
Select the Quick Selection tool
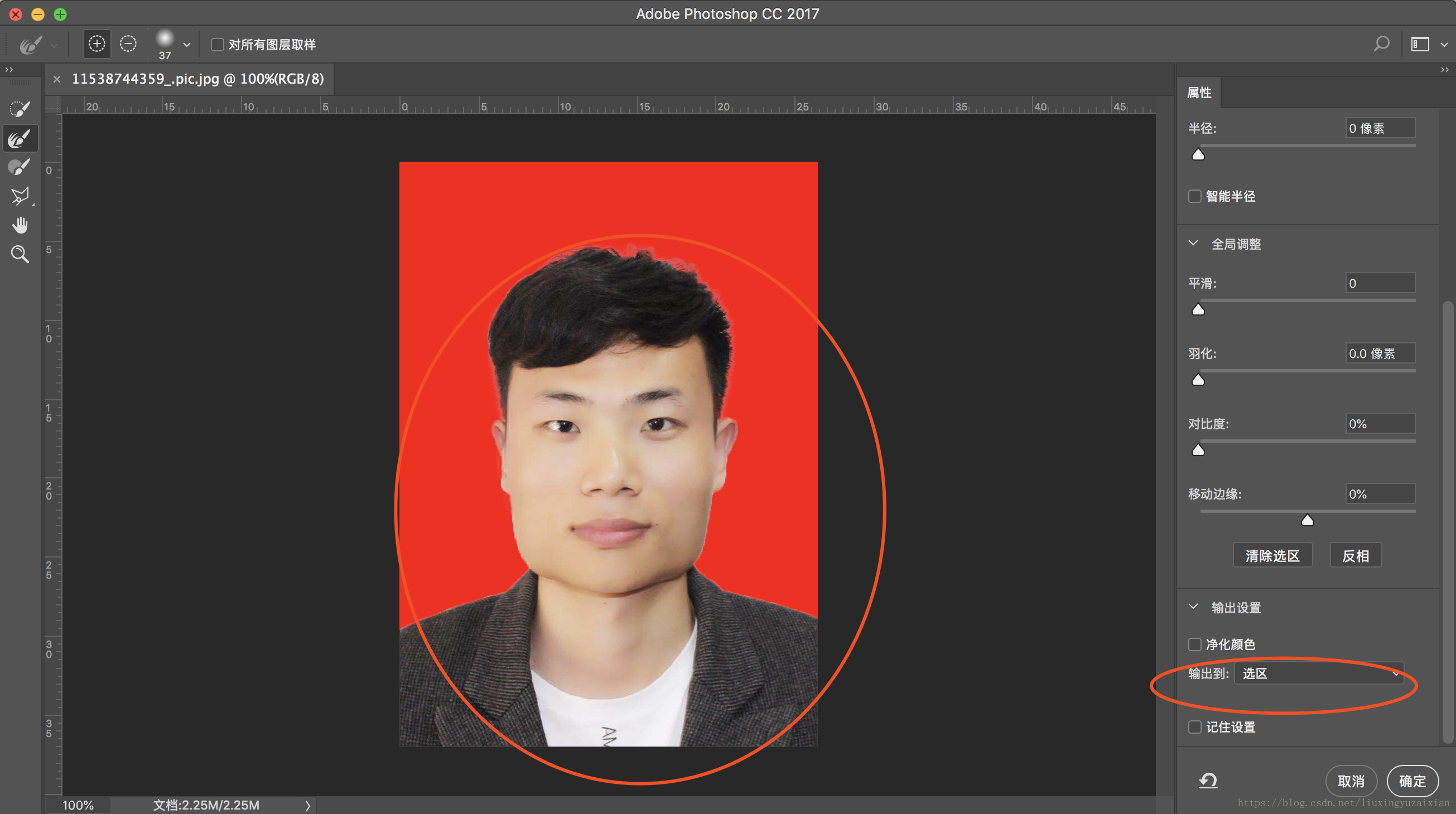pyautogui.click(x=20, y=109)
